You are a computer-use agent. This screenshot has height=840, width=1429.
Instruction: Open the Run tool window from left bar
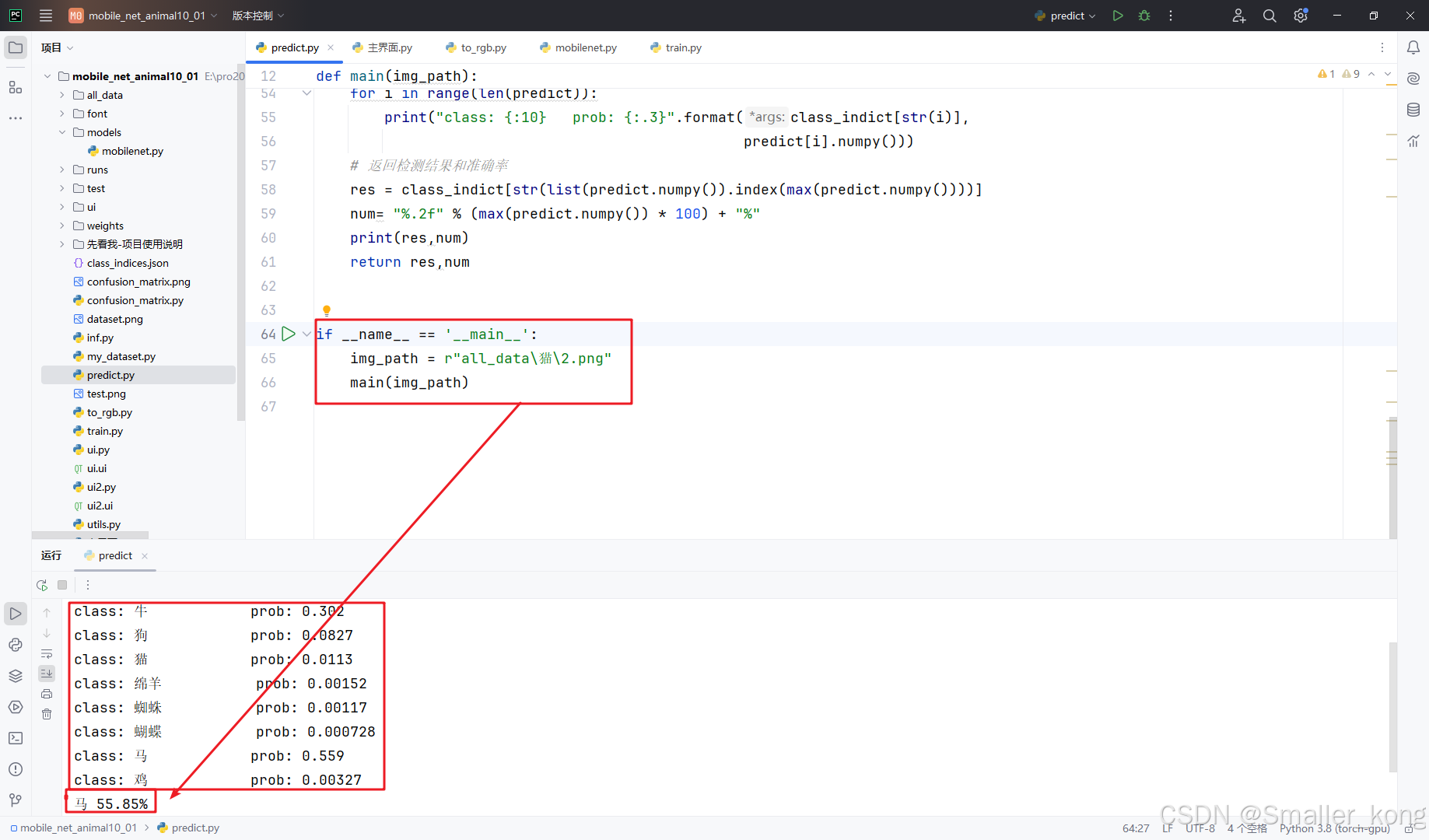pos(16,614)
